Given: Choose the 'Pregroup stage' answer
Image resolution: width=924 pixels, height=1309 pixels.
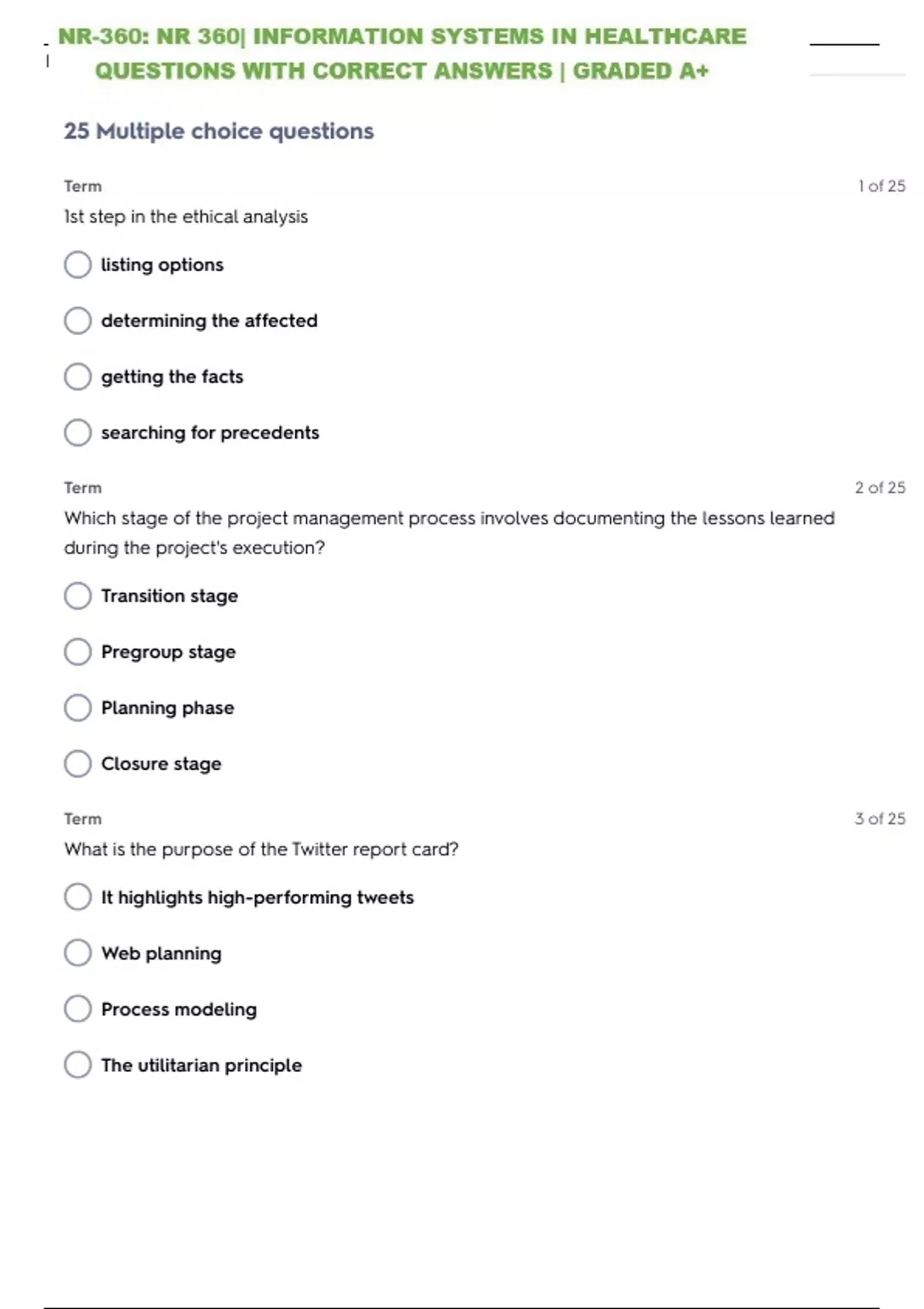Looking at the screenshot, I should tap(78, 652).
